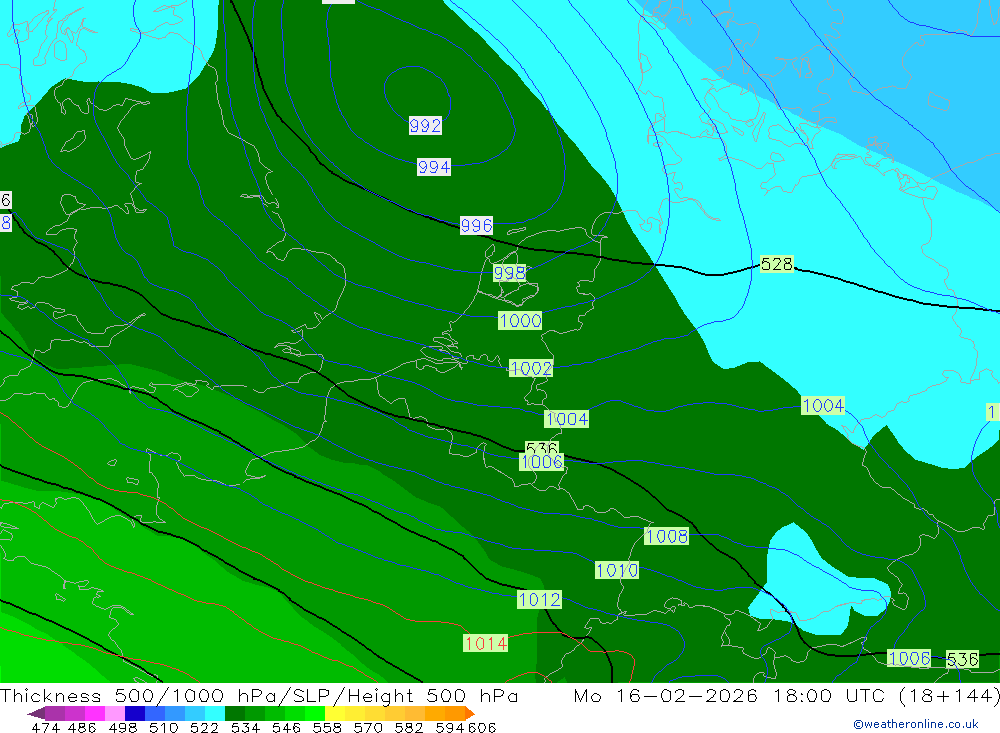Image resolution: width=1000 pixels, height=733 pixels.
Task: Click the 606 legend value
Action: pyautogui.click(x=482, y=728)
